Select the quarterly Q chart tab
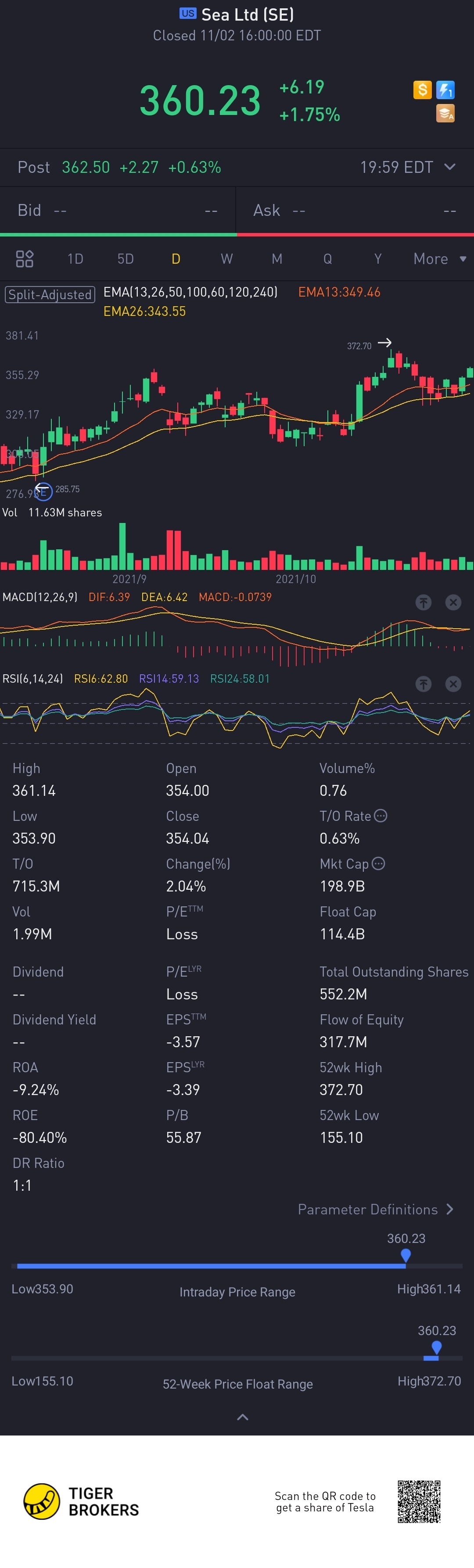 coord(328,259)
